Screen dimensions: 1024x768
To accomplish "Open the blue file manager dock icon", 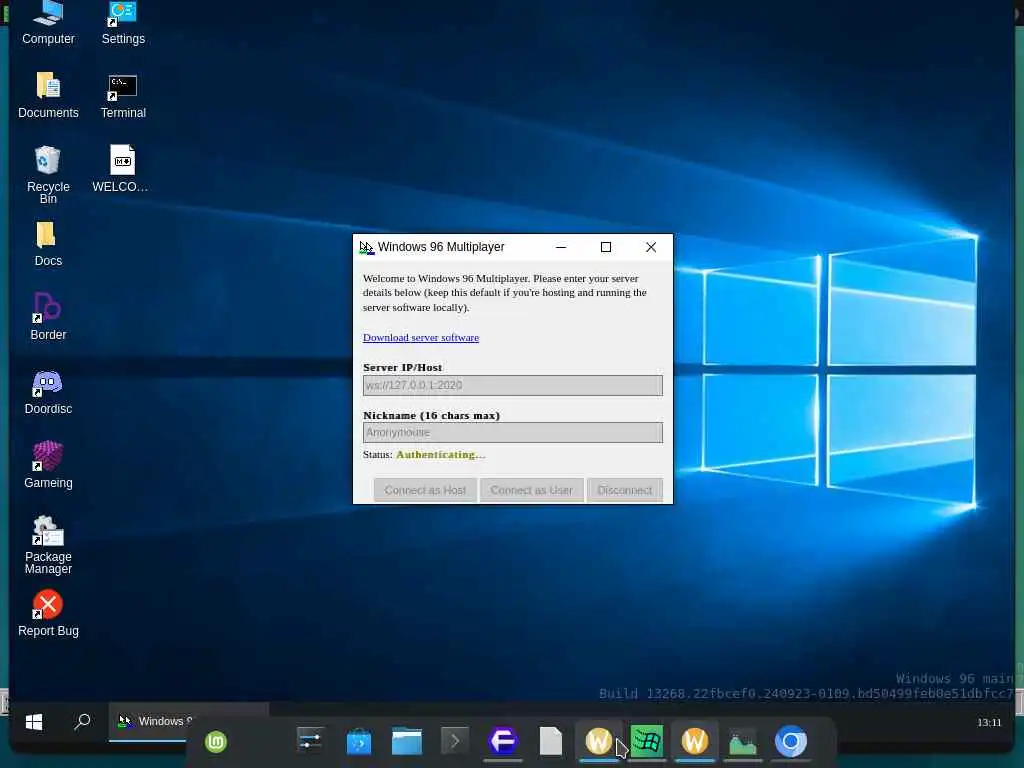I will click(407, 741).
